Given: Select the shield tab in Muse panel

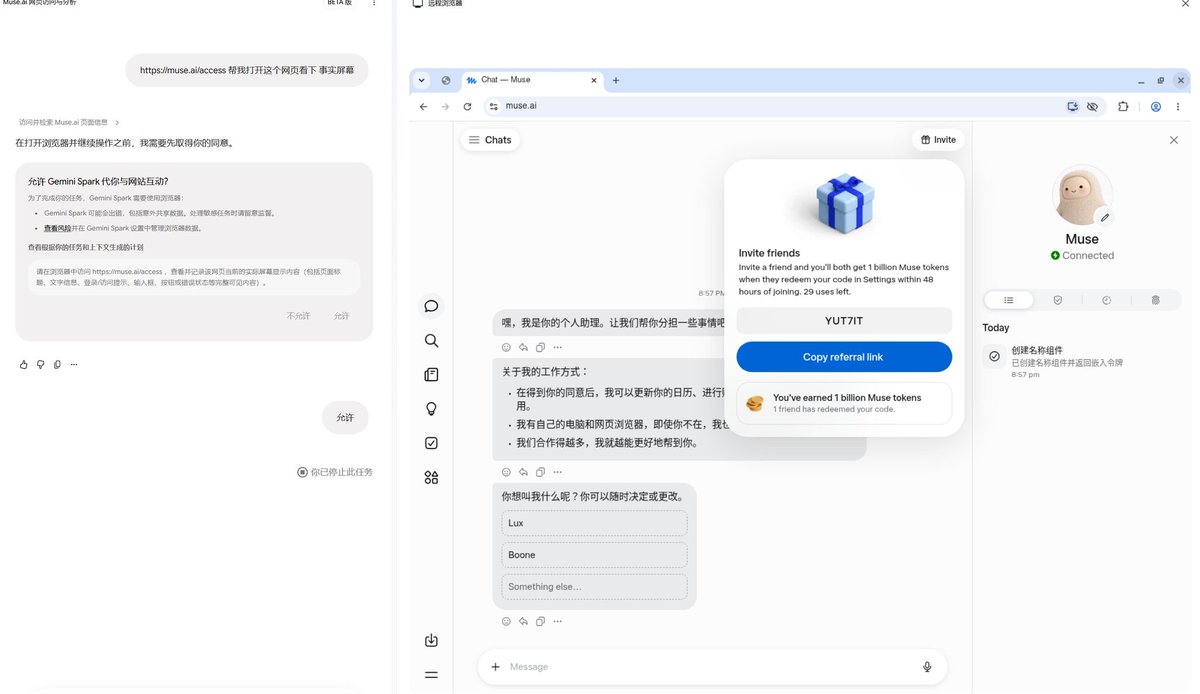Looking at the screenshot, I should (x=1058, y=300).
